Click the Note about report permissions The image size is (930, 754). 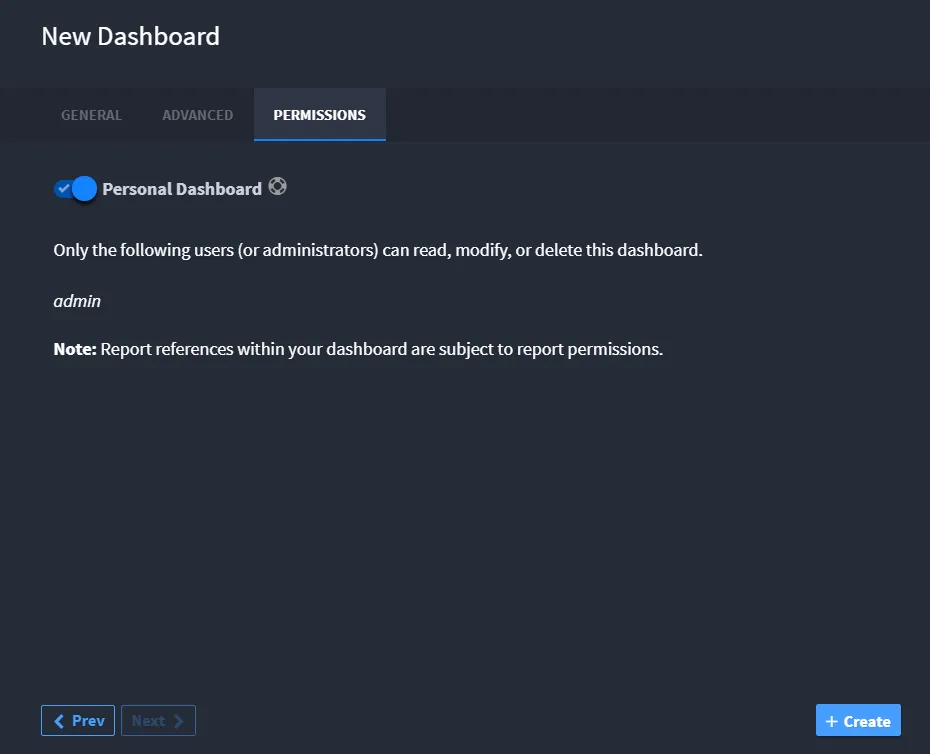358,349
